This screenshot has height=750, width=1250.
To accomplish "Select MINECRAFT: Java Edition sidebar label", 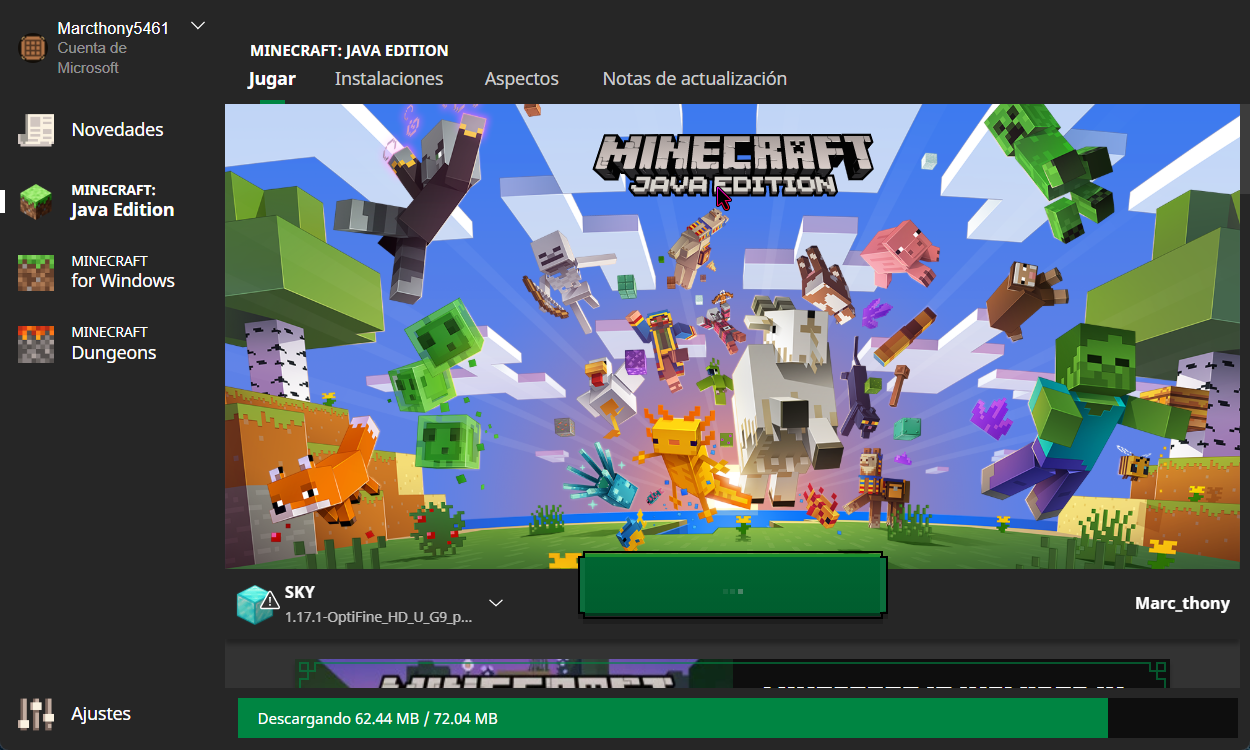I will click(122, 201).
